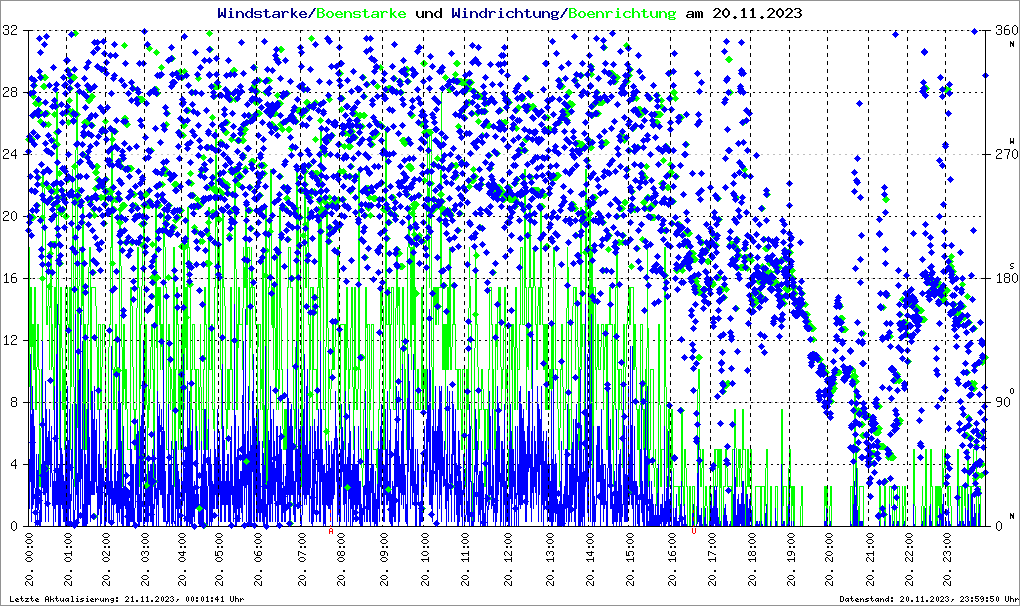Click the "18:00" time axis label

752,546
